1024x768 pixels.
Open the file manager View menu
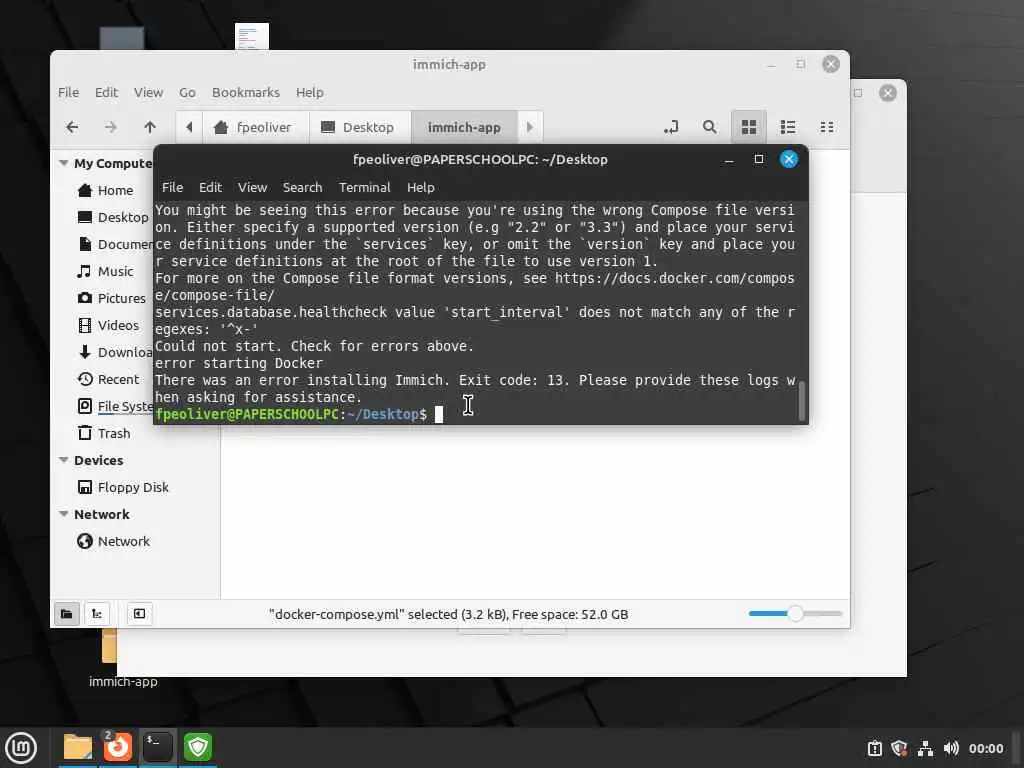148,93
